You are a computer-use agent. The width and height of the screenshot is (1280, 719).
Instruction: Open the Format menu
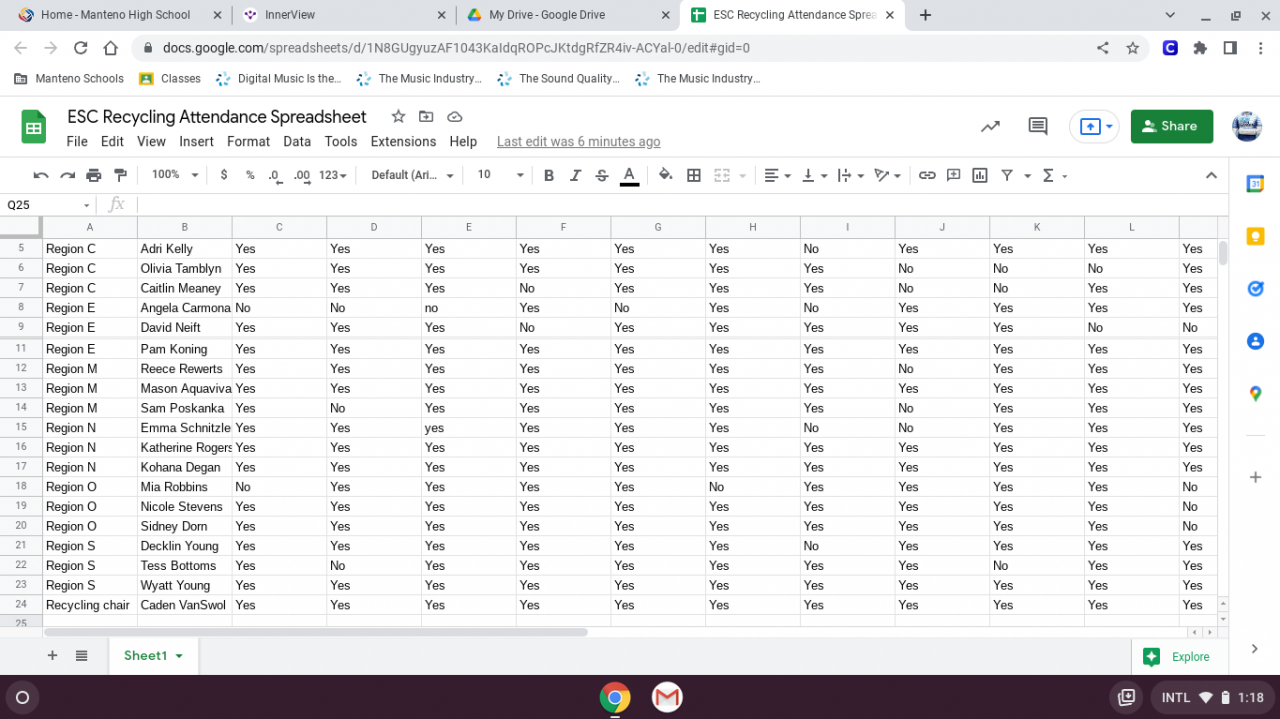coord(248,142)
